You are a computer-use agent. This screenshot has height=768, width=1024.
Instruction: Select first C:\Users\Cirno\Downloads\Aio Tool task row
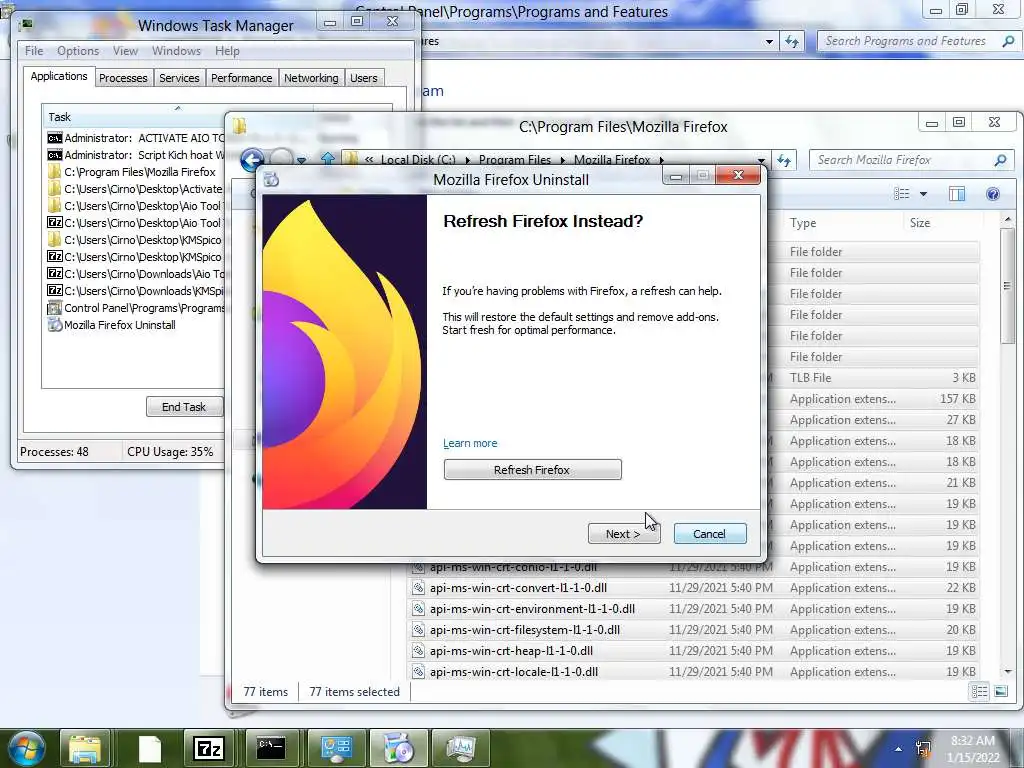point(135,274)
